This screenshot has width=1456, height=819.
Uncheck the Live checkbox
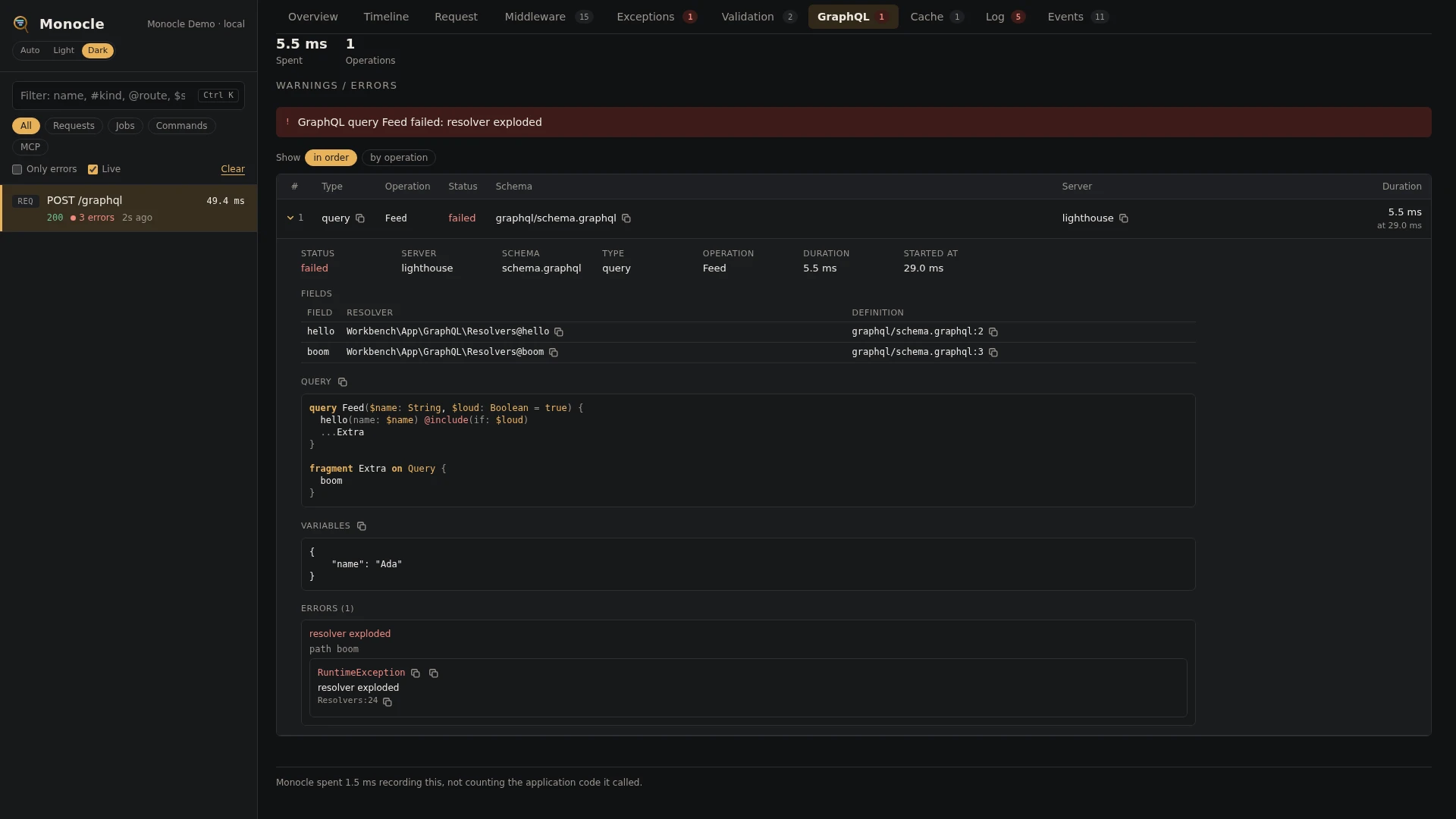pyautogui.click(x=93, y=170)
